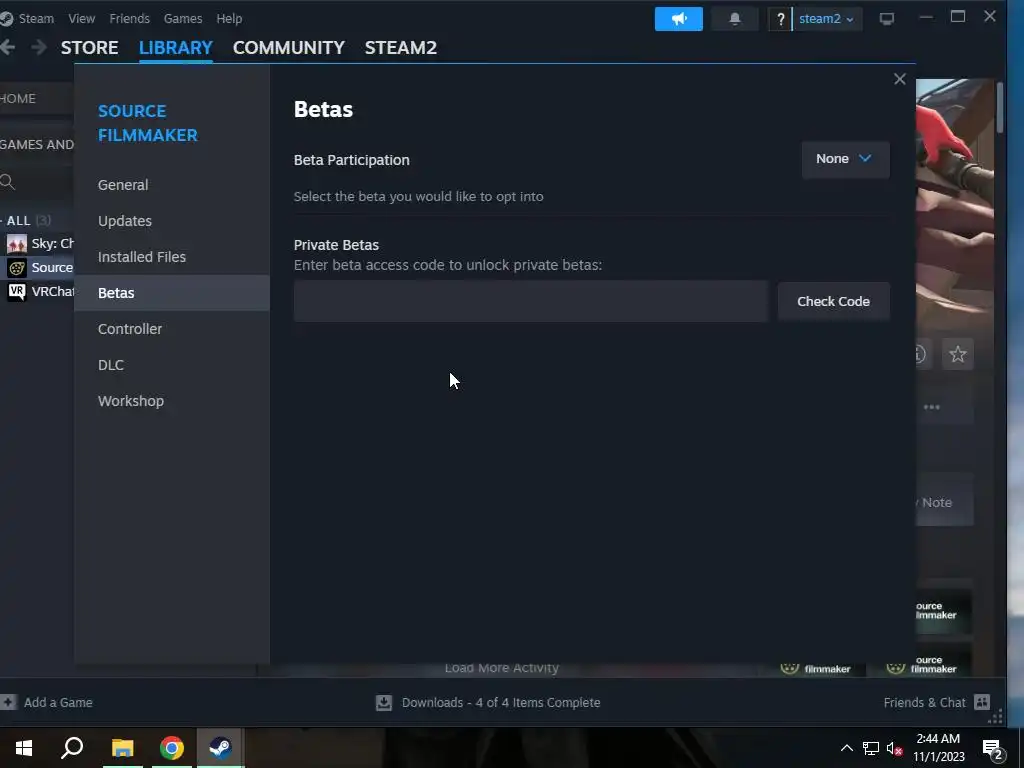Open Downloads - 4 of 4 Items Complete
The width and height of the screenshot is (1024, 768).
pos(501,703)
